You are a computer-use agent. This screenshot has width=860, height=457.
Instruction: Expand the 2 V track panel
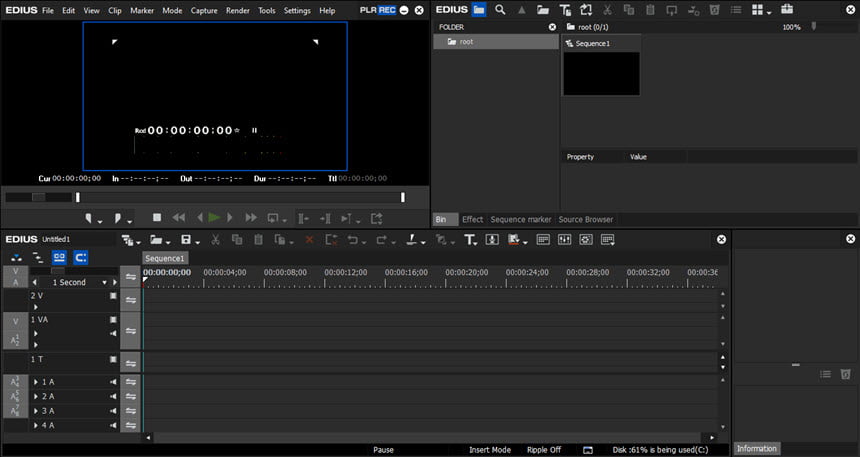pos(36,307)
